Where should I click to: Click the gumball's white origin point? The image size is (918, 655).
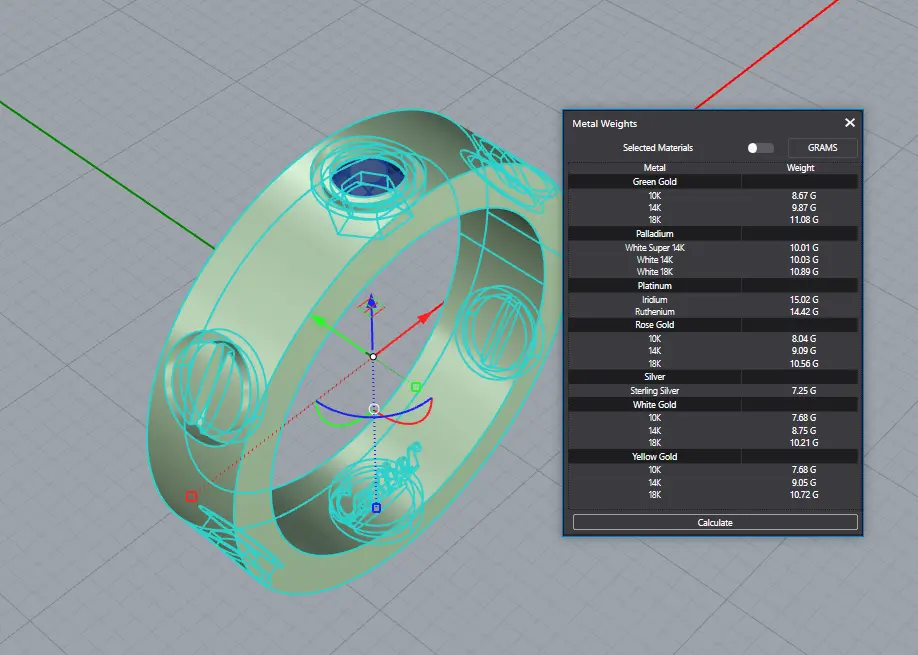373,356
